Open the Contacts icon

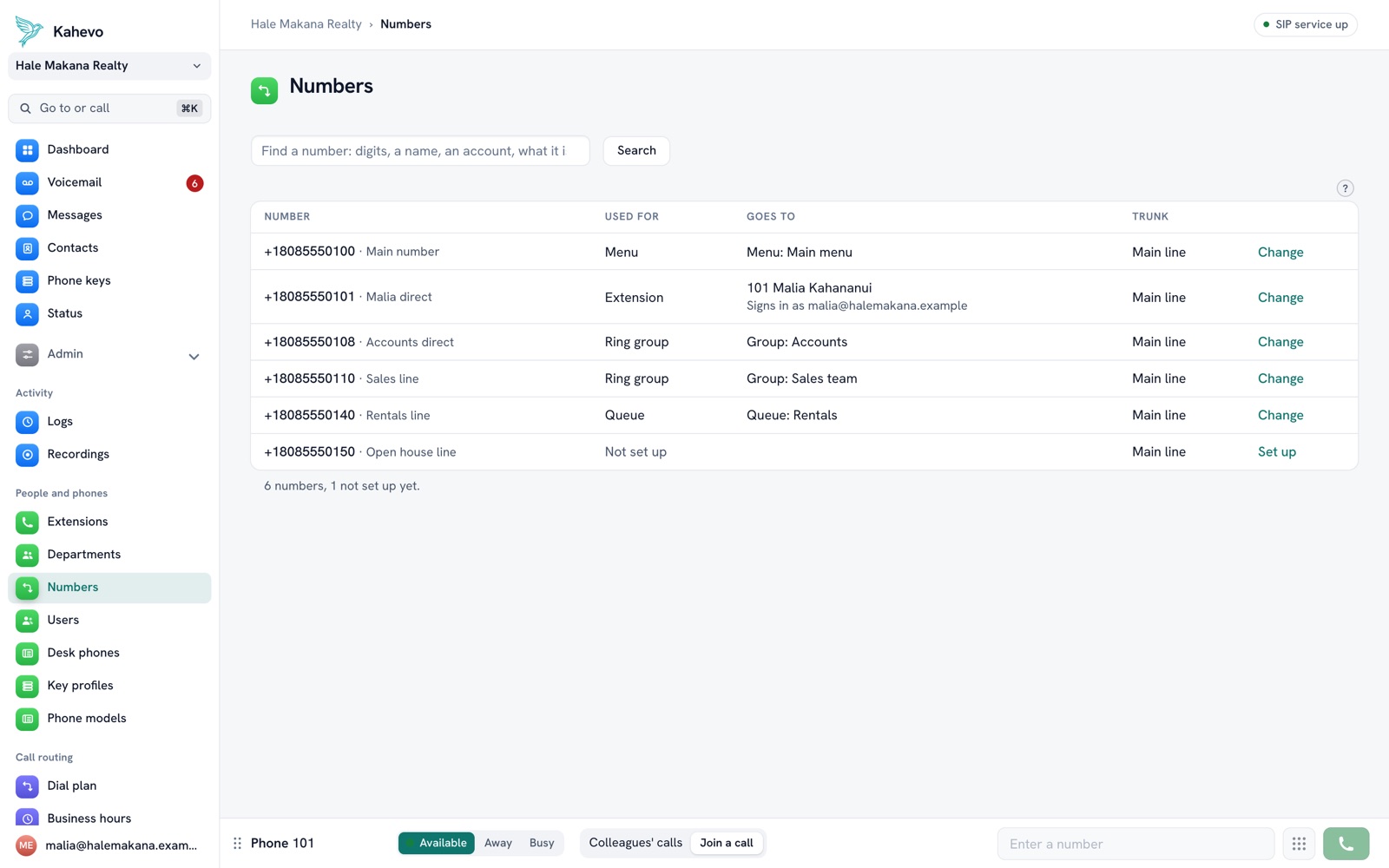click(27, 248)
